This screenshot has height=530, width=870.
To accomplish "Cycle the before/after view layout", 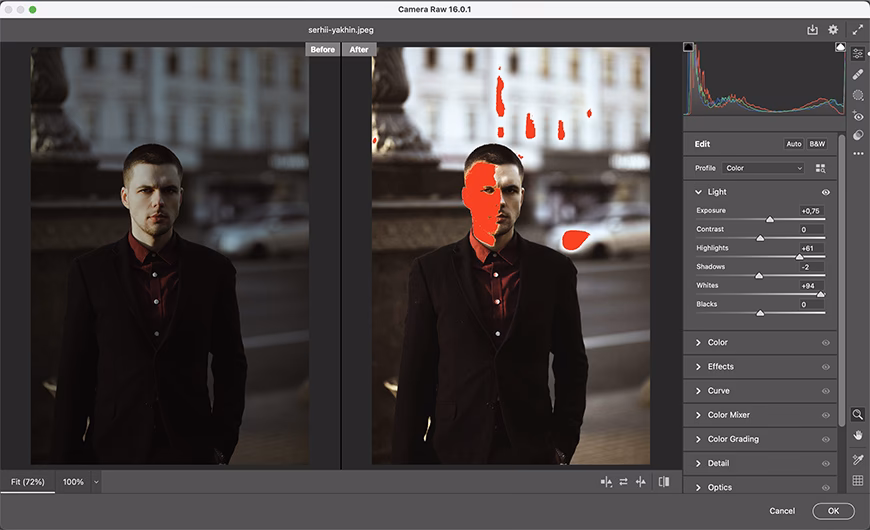I will [x=664, y=482].
